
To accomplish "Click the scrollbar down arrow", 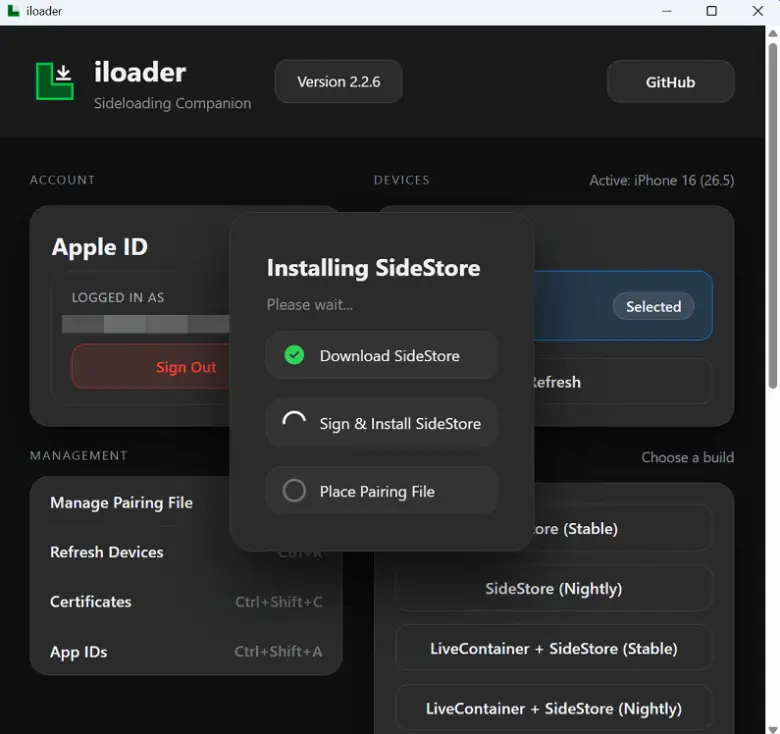I will [772, 729].
